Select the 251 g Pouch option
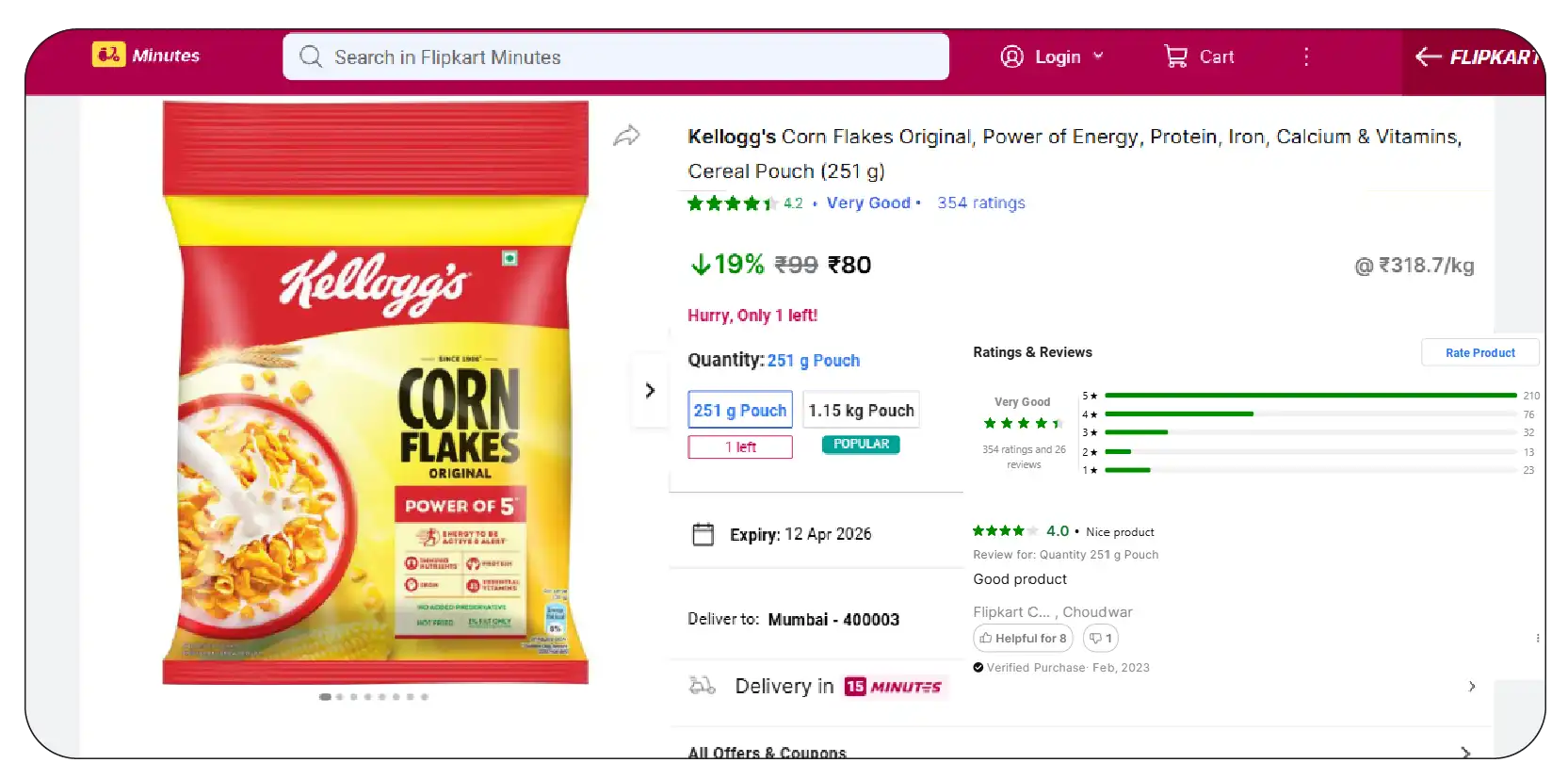Viewport: 1568px width, 779px height. (x=739, y=411)
